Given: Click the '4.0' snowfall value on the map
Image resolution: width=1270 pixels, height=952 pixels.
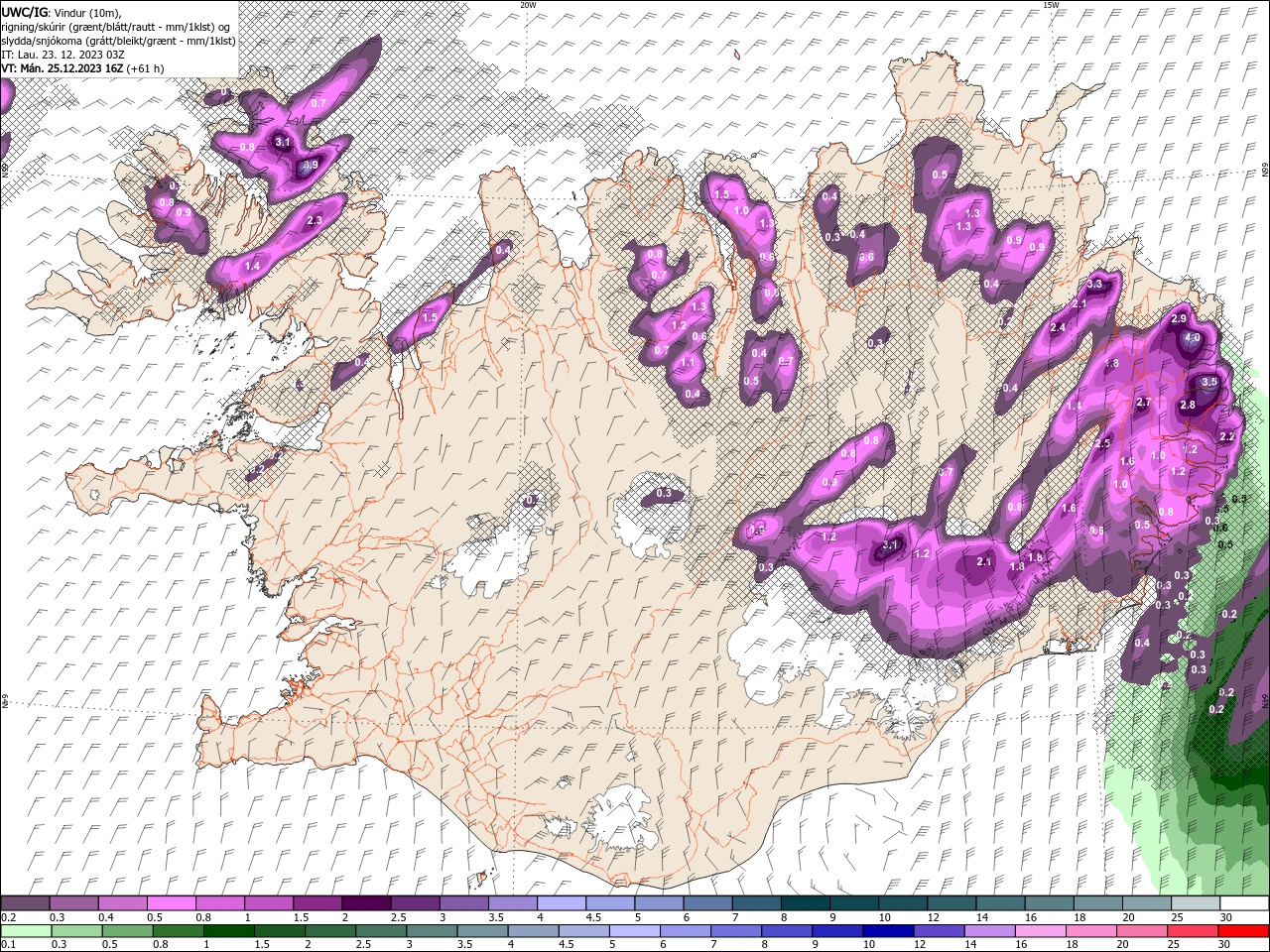Looking at the screenshot, I should [1194, 338].
